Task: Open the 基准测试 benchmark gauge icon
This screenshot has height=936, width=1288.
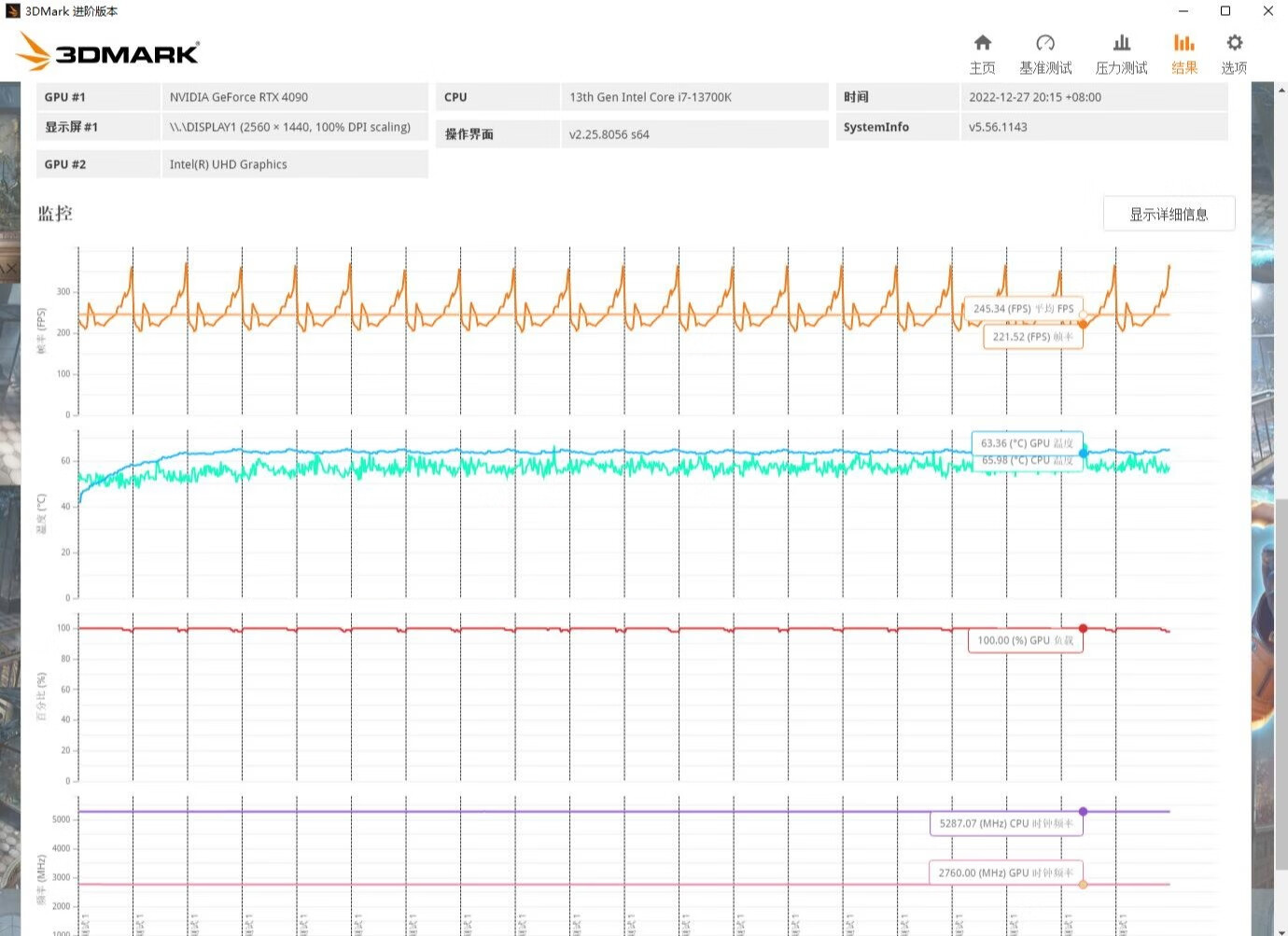Action: tap(1045, 43)
